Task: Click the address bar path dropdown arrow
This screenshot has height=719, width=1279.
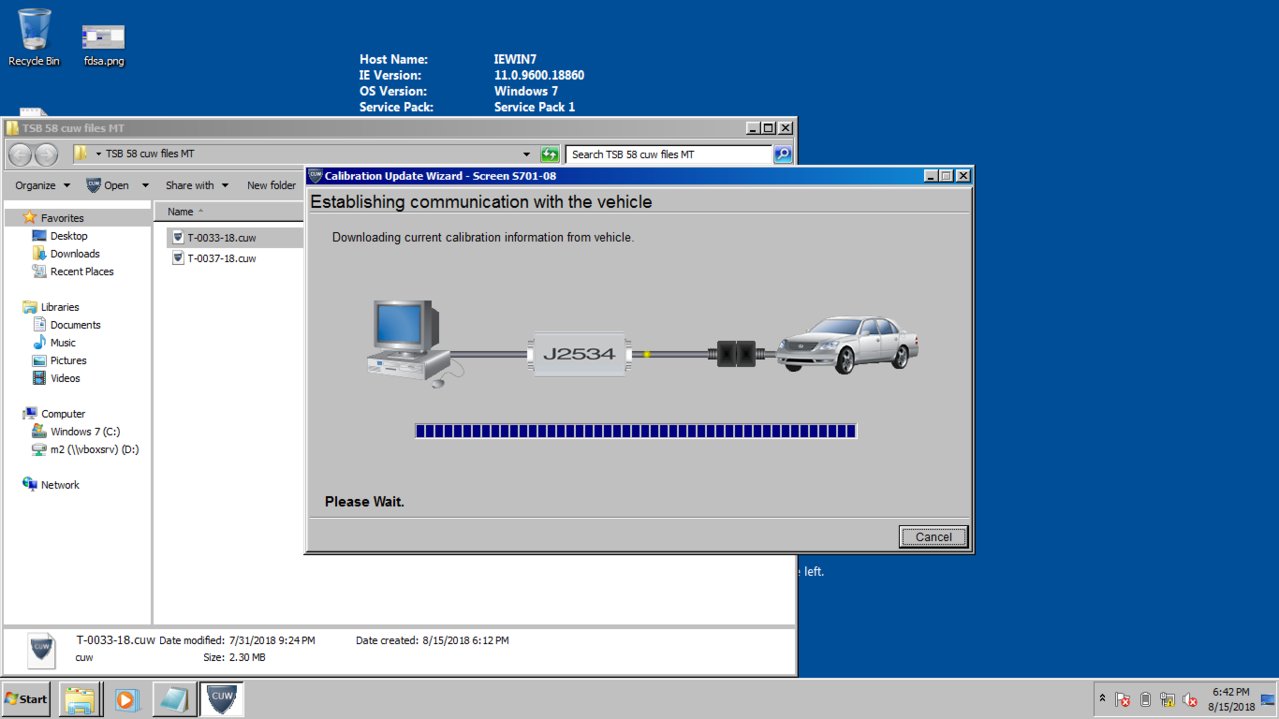Action: click(98, 154)
